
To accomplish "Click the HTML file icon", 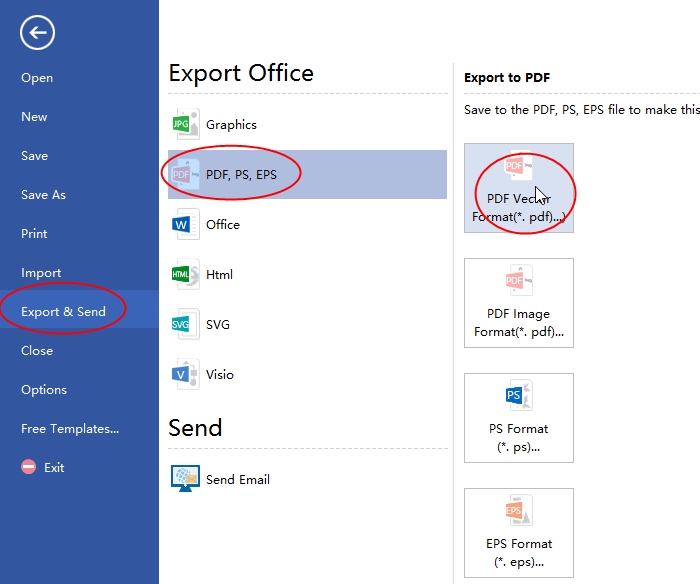I will (x=186, y=274).
